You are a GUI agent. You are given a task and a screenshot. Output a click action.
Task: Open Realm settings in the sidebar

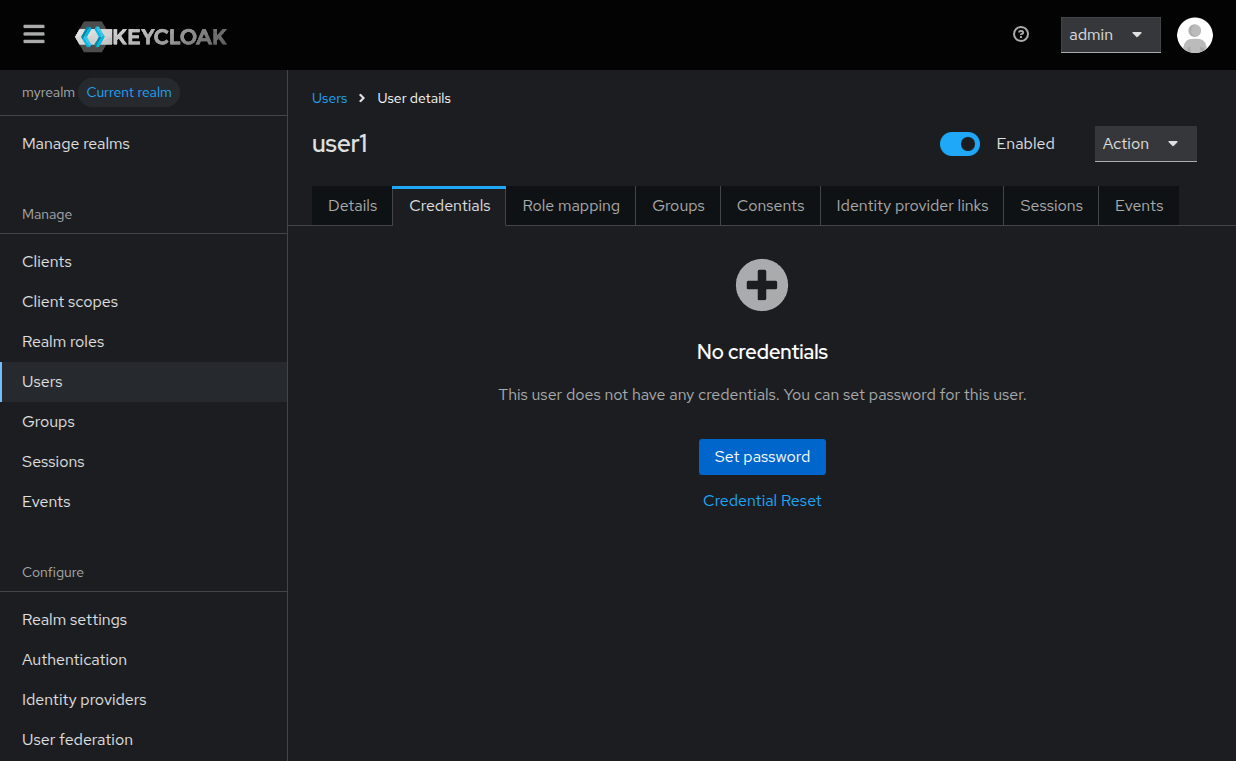click(x=143, y=620)
